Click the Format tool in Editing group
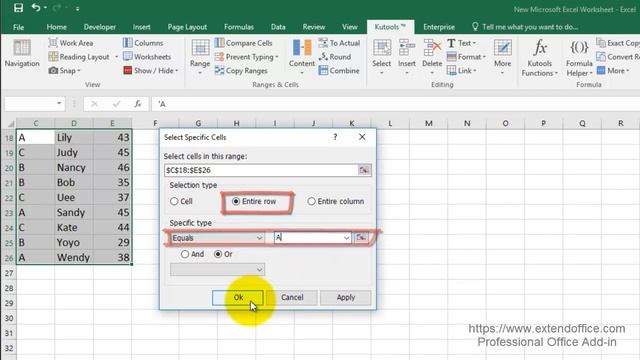 click(466, 57)
